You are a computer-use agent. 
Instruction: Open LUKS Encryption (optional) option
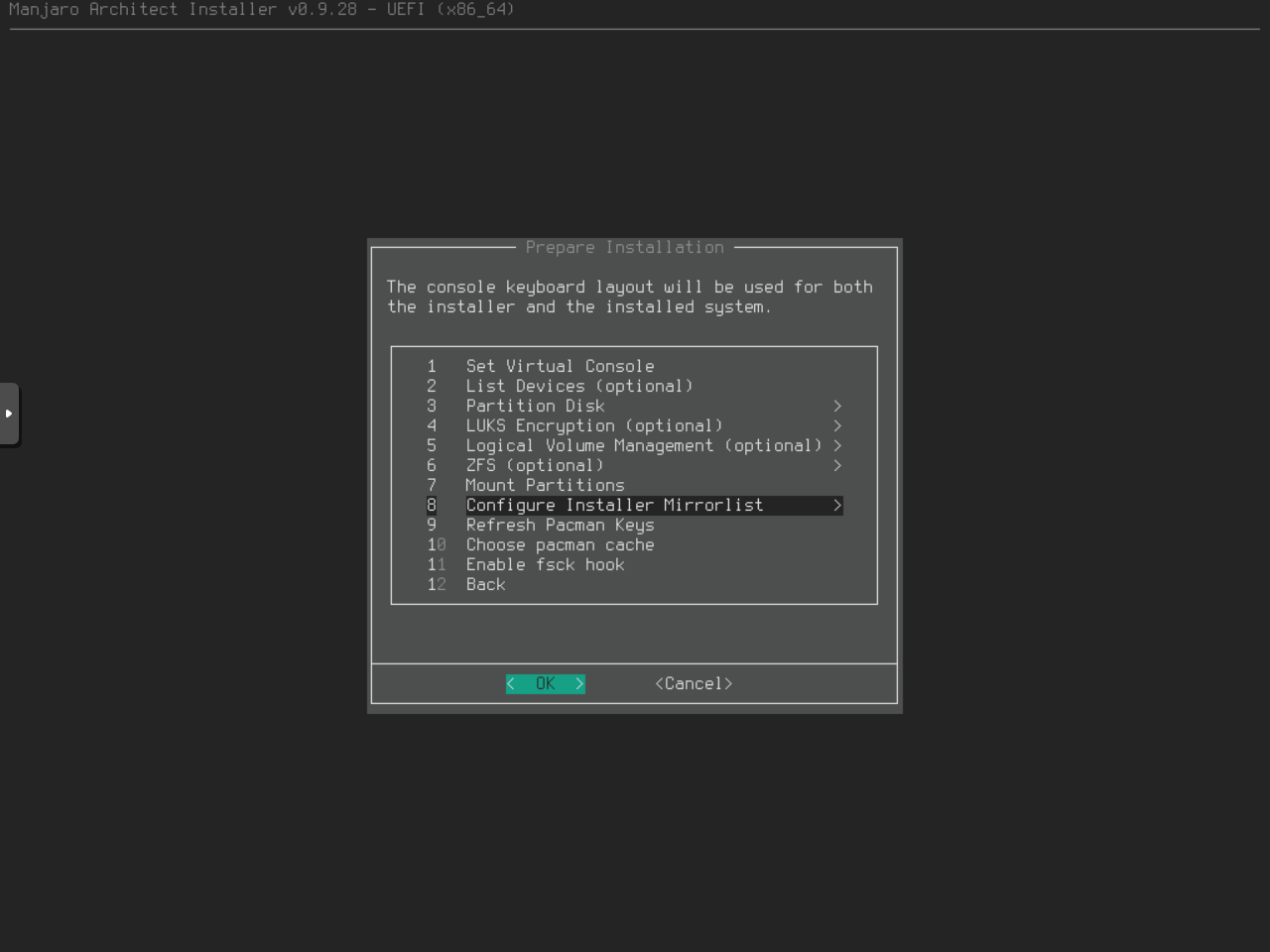[x=594, y=425]
